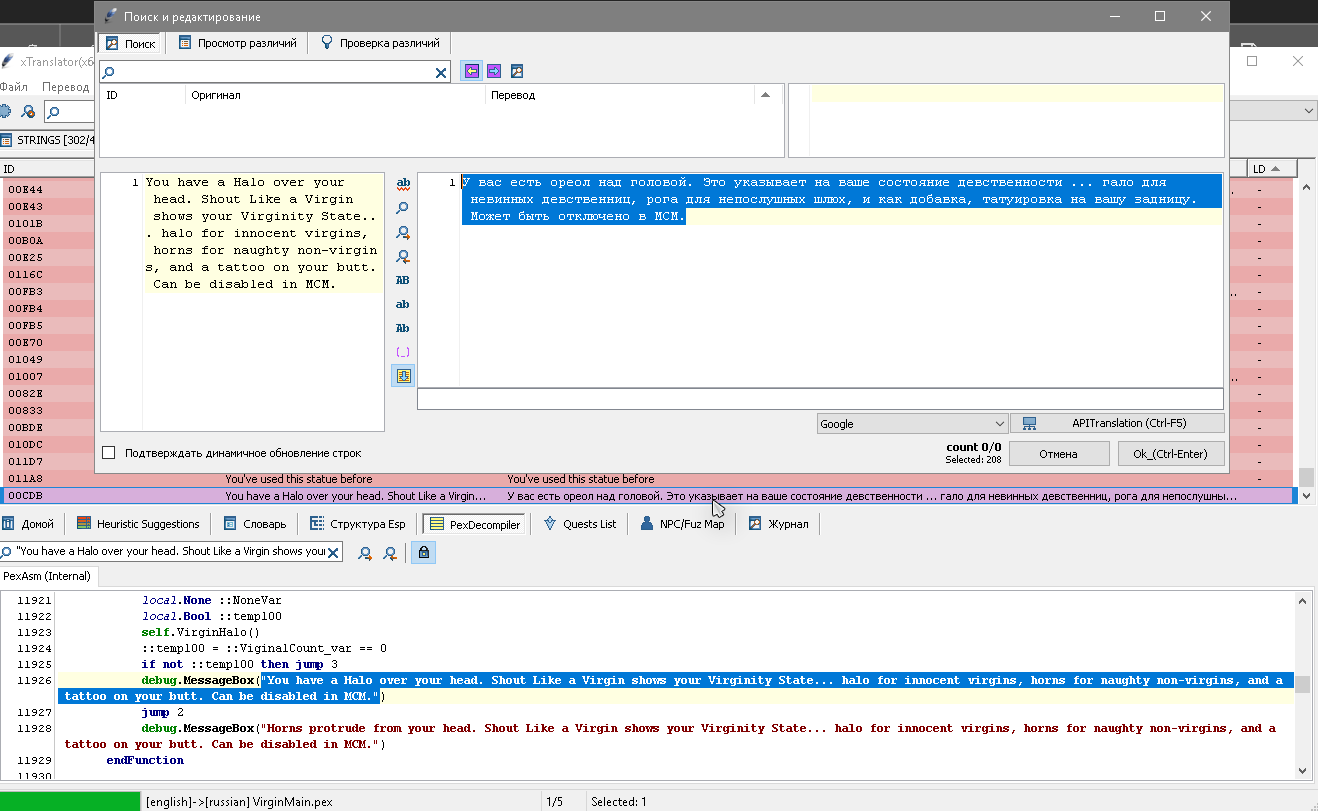
Task: Click the spell check 'ab' icon
Action: (403, 184)
